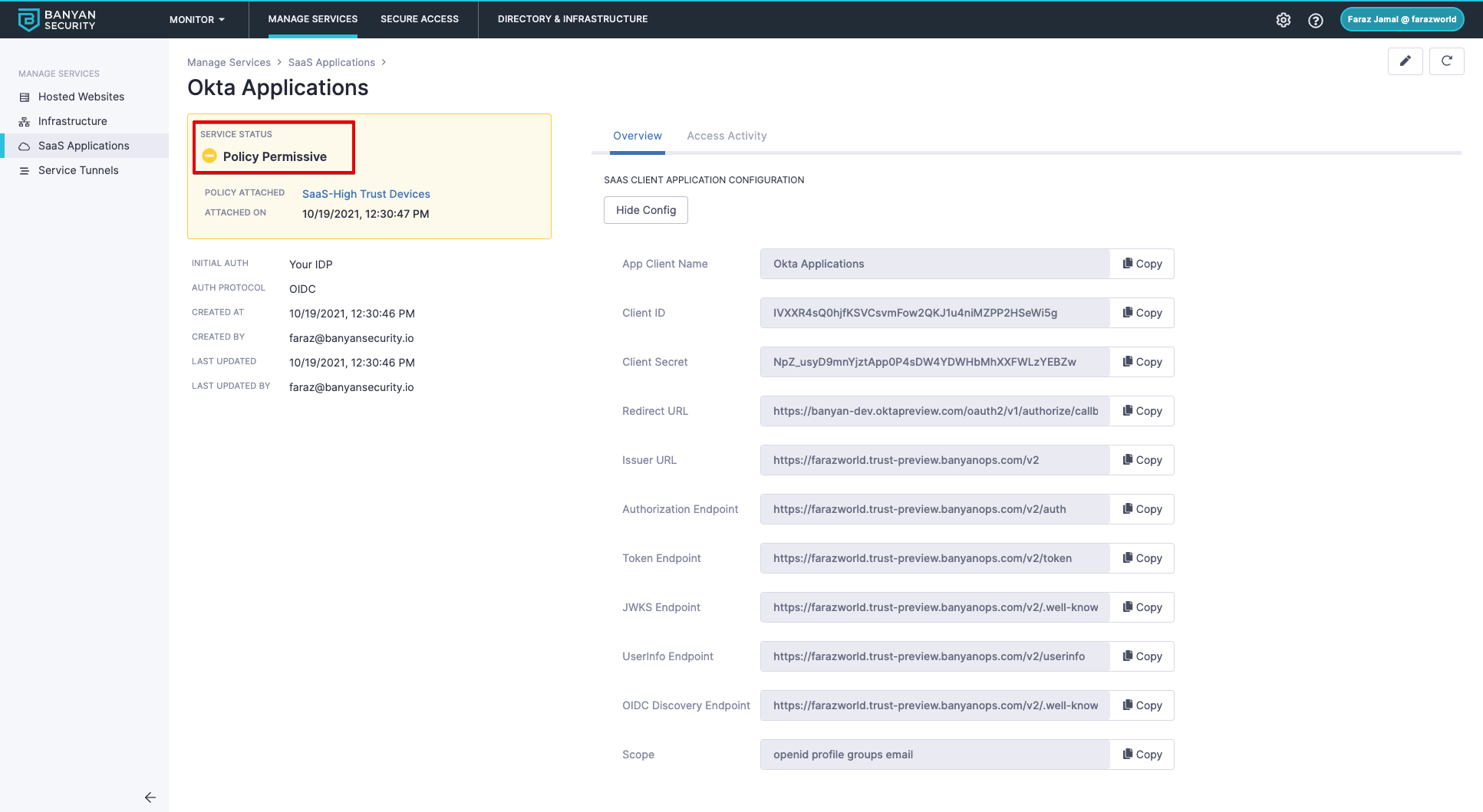The height and width of the screenshot is (812, 1483).
Task: Copy the Client ID value
Action: (x=1142, y=313)
